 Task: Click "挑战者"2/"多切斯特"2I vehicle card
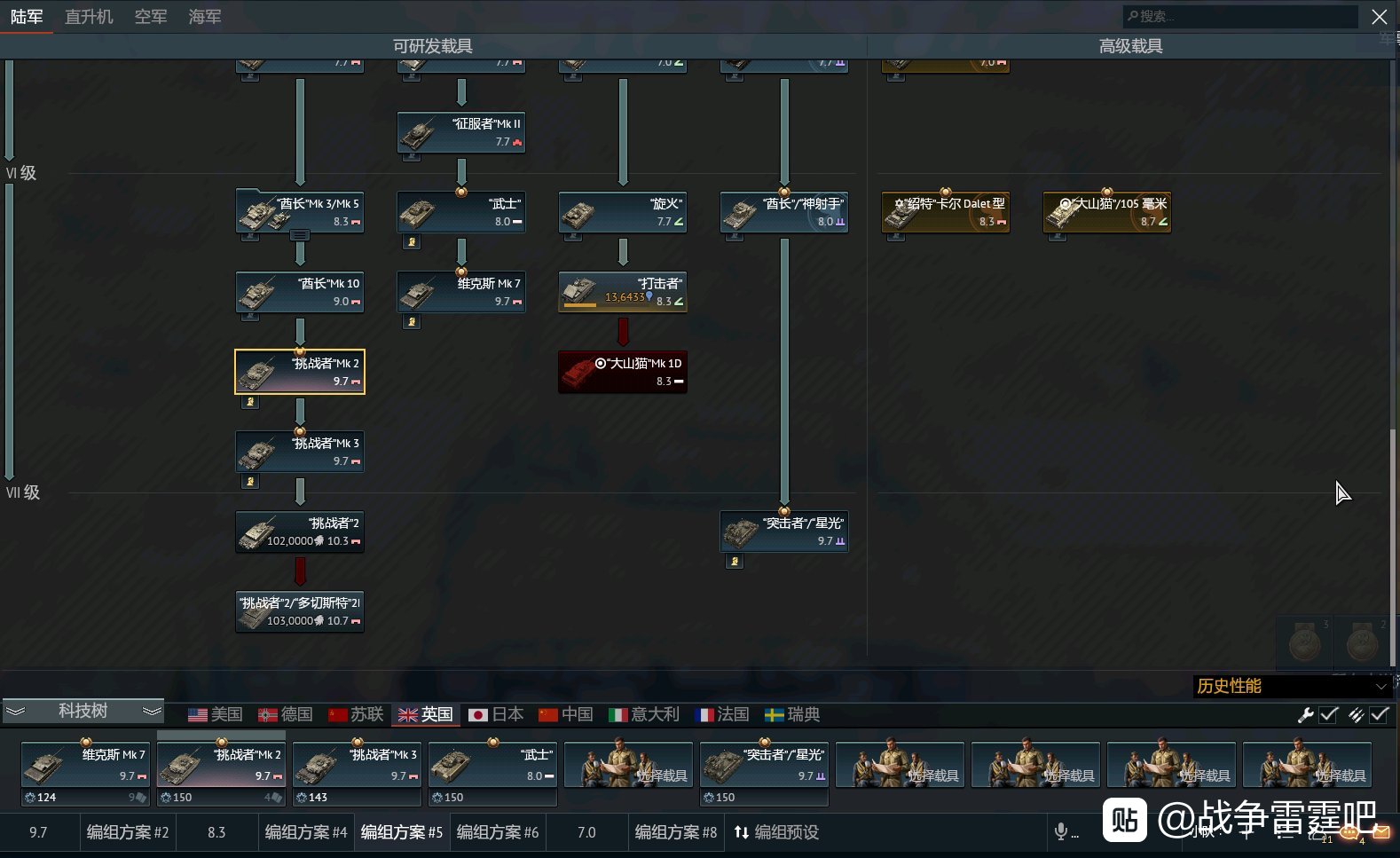click(300, 611)
